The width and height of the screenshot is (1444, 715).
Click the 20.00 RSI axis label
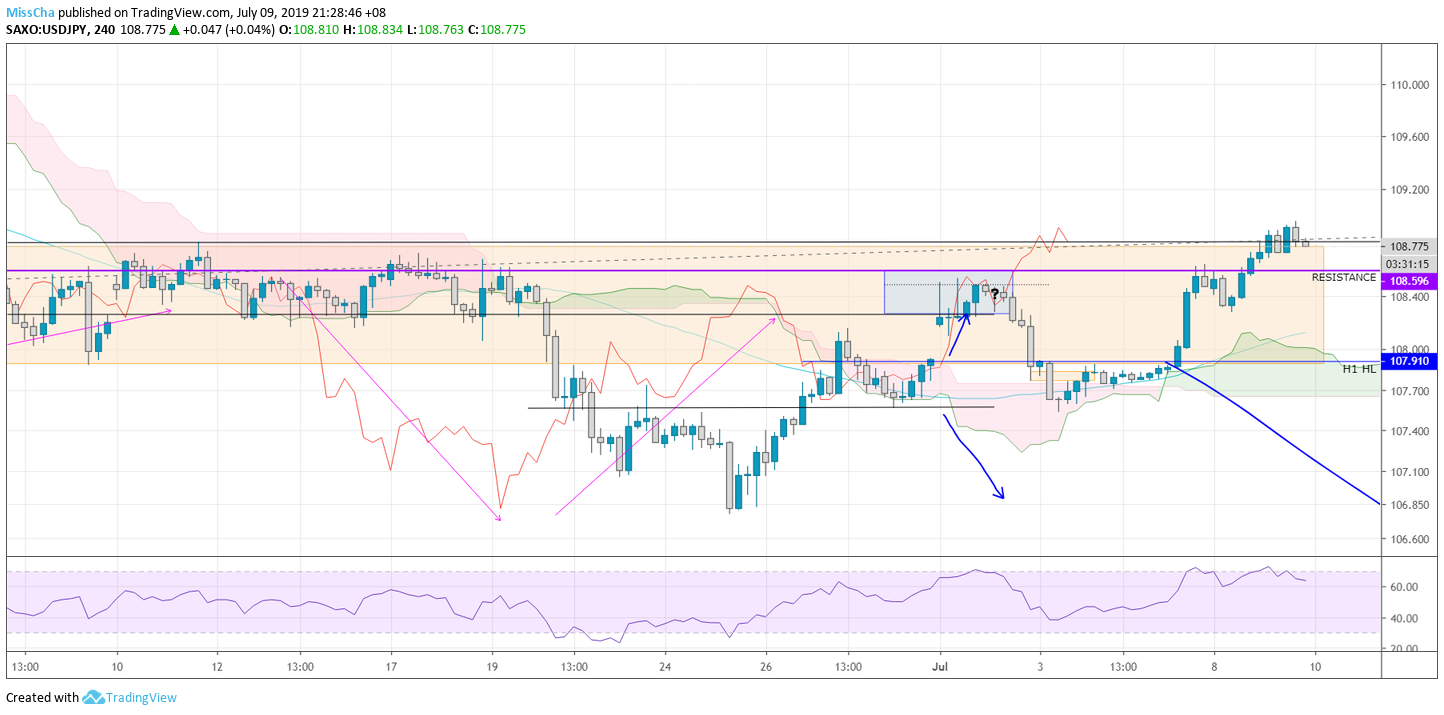1405,649
